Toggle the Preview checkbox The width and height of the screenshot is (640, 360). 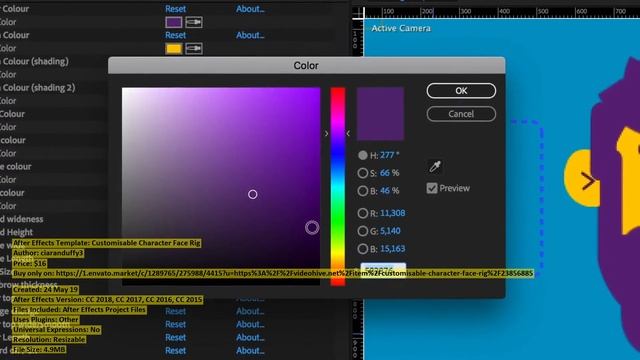432,188
